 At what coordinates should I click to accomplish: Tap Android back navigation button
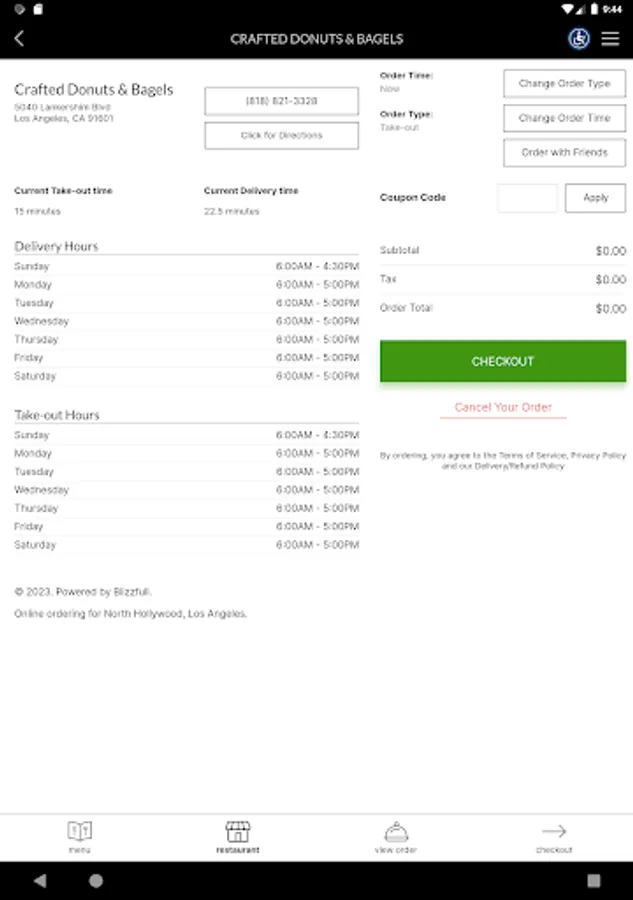tap(40, 880)
